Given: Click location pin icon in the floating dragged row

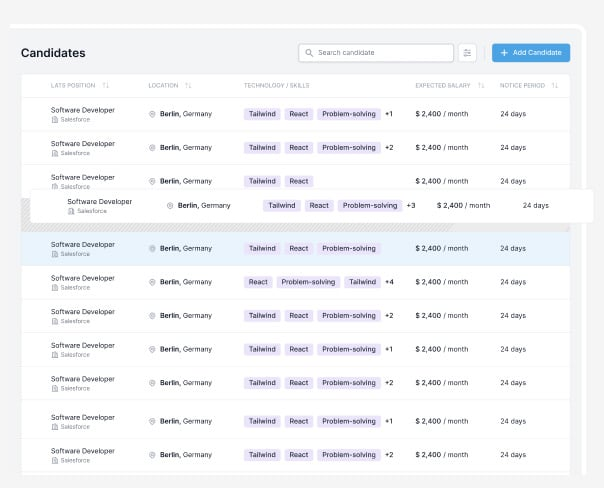Looking at the screenshot, I should (170, 206).
